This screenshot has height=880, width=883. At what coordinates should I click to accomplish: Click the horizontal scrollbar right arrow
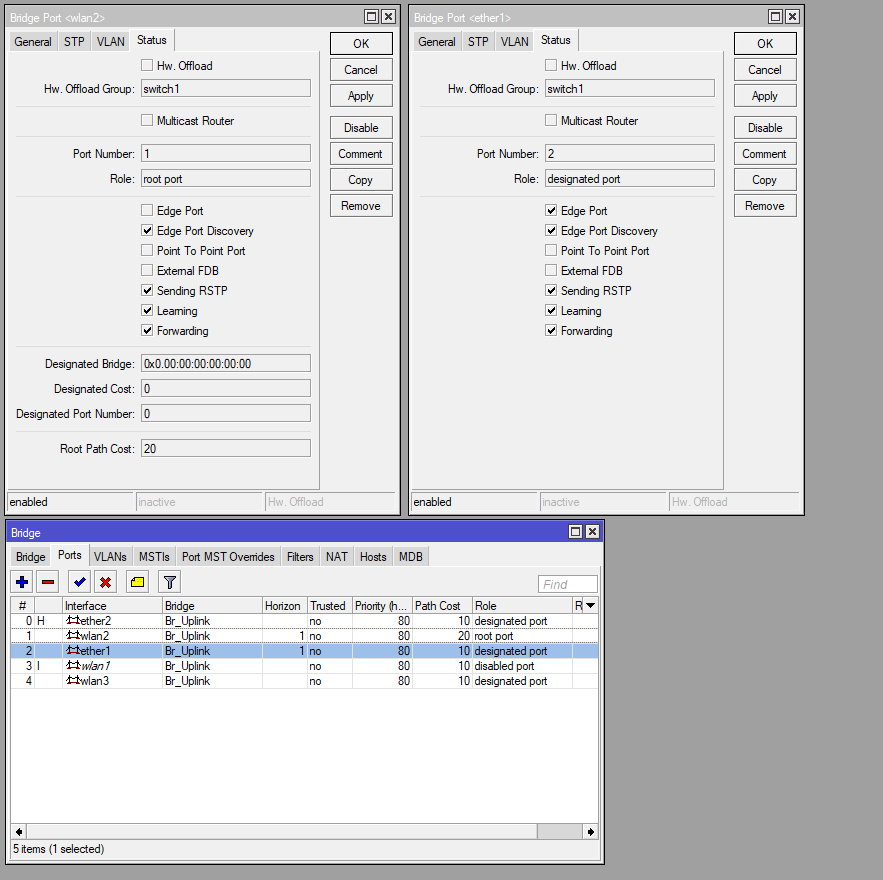coord(591,832)
